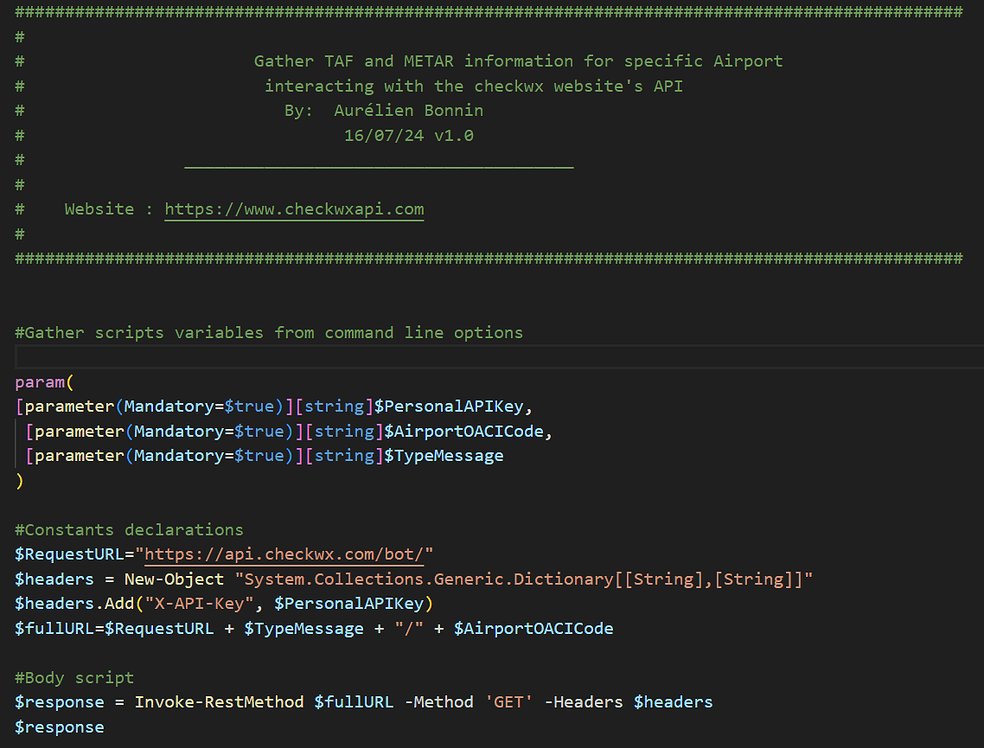
Task: Click the author name Aurélien Bonnin in header
Action: pos(407,110)
